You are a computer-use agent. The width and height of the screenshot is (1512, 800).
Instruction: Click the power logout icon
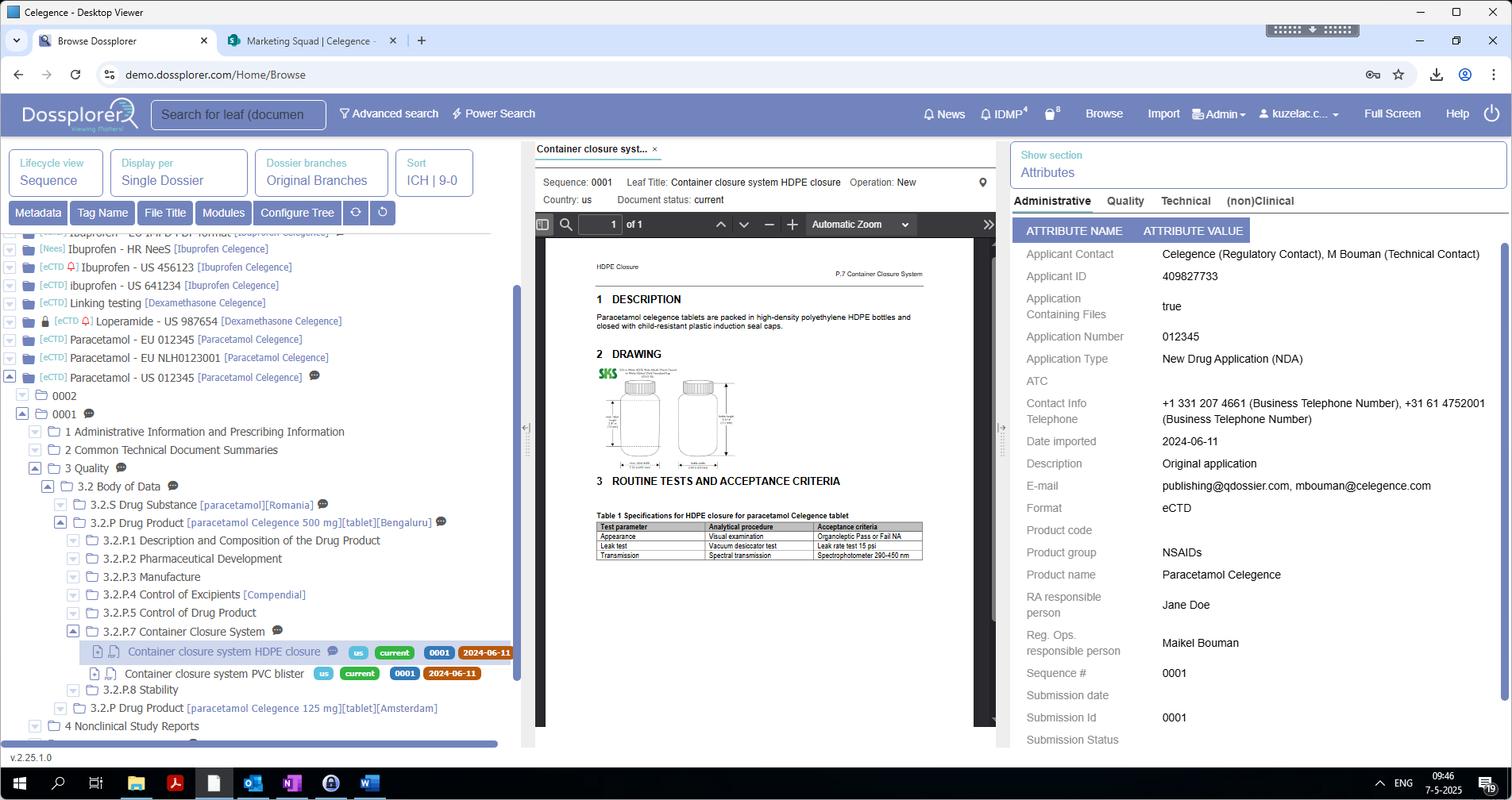[x=1492, y=113]
